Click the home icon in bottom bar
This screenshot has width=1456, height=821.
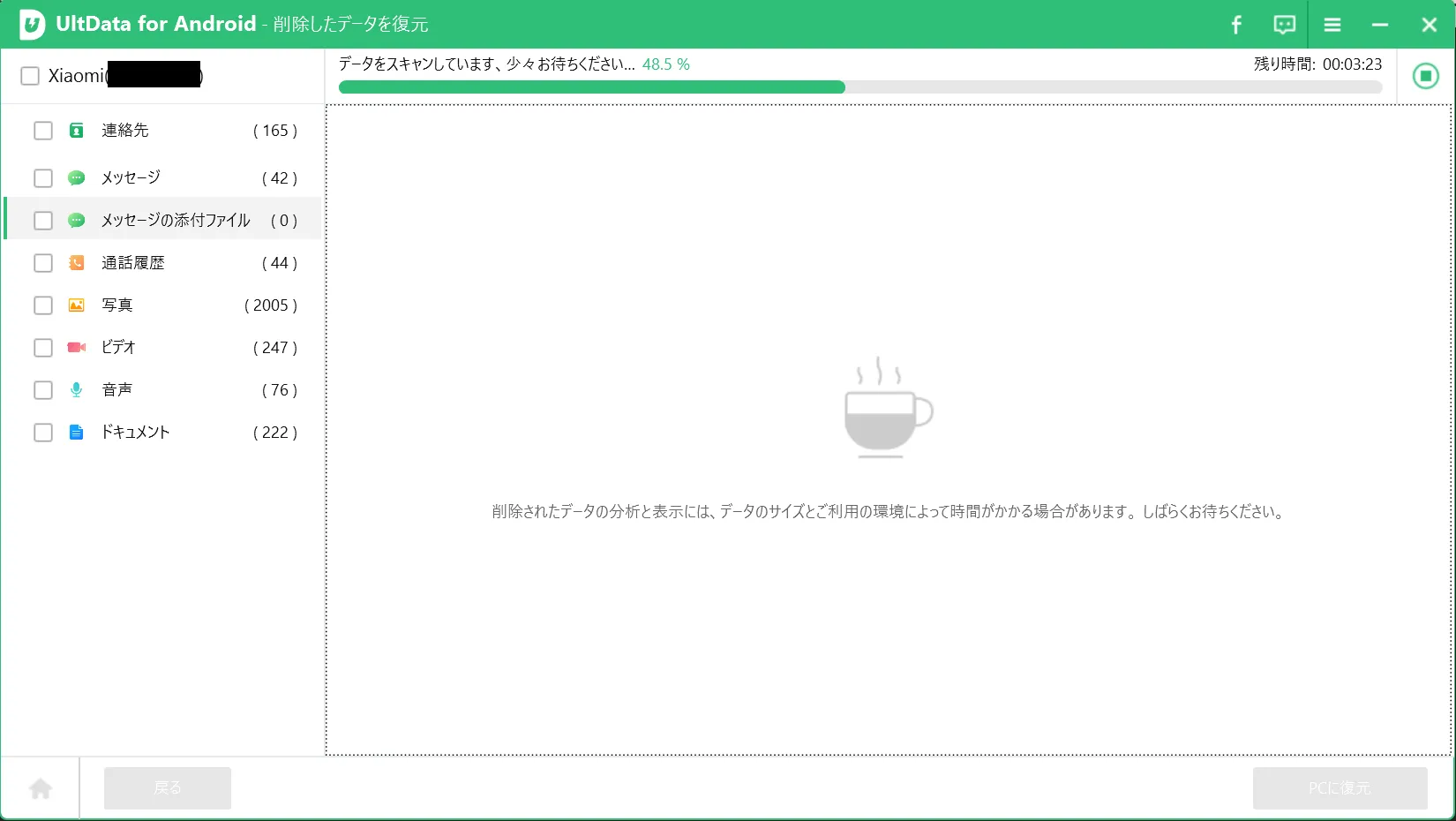[40, 787]
